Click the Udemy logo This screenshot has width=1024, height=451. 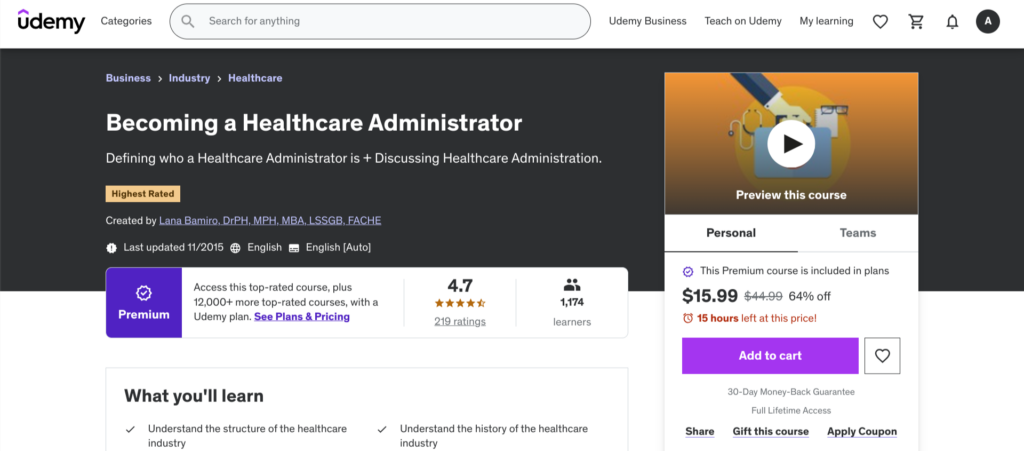[x=51, y=21]
